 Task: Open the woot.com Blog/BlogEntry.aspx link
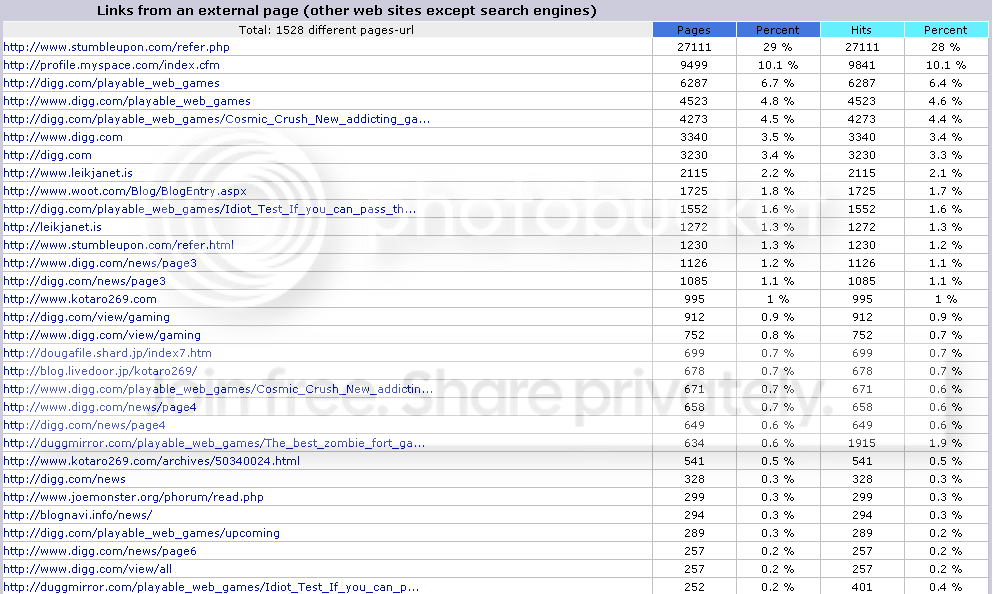tap(125, 191)
